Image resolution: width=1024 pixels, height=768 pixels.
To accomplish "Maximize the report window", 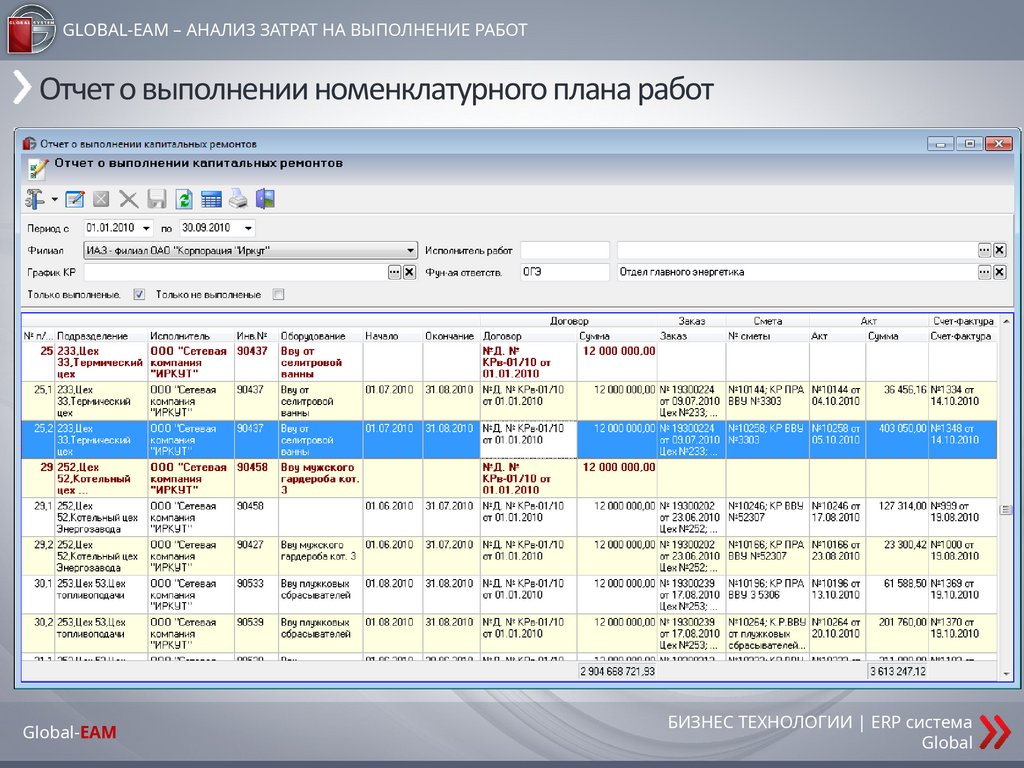I will pyautogui.click(x=970, y=143).
